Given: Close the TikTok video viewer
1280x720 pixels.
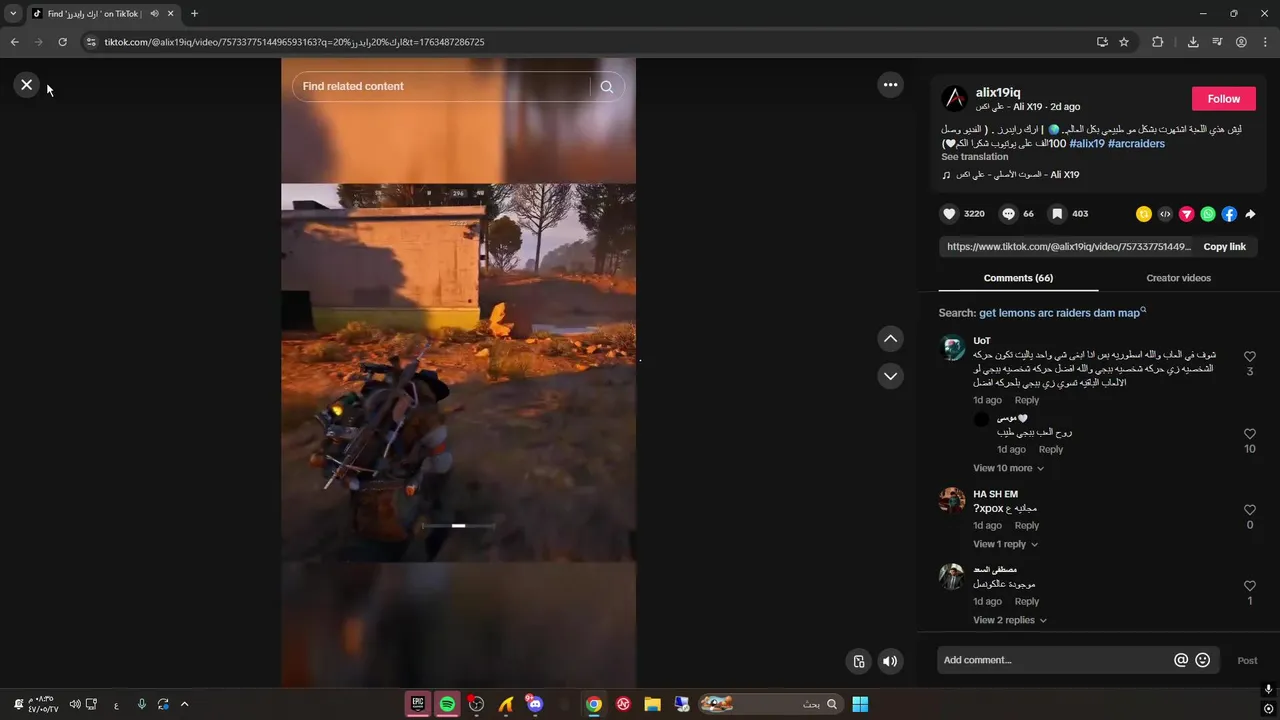Looking at the screenshot, I should pos(27,85).
